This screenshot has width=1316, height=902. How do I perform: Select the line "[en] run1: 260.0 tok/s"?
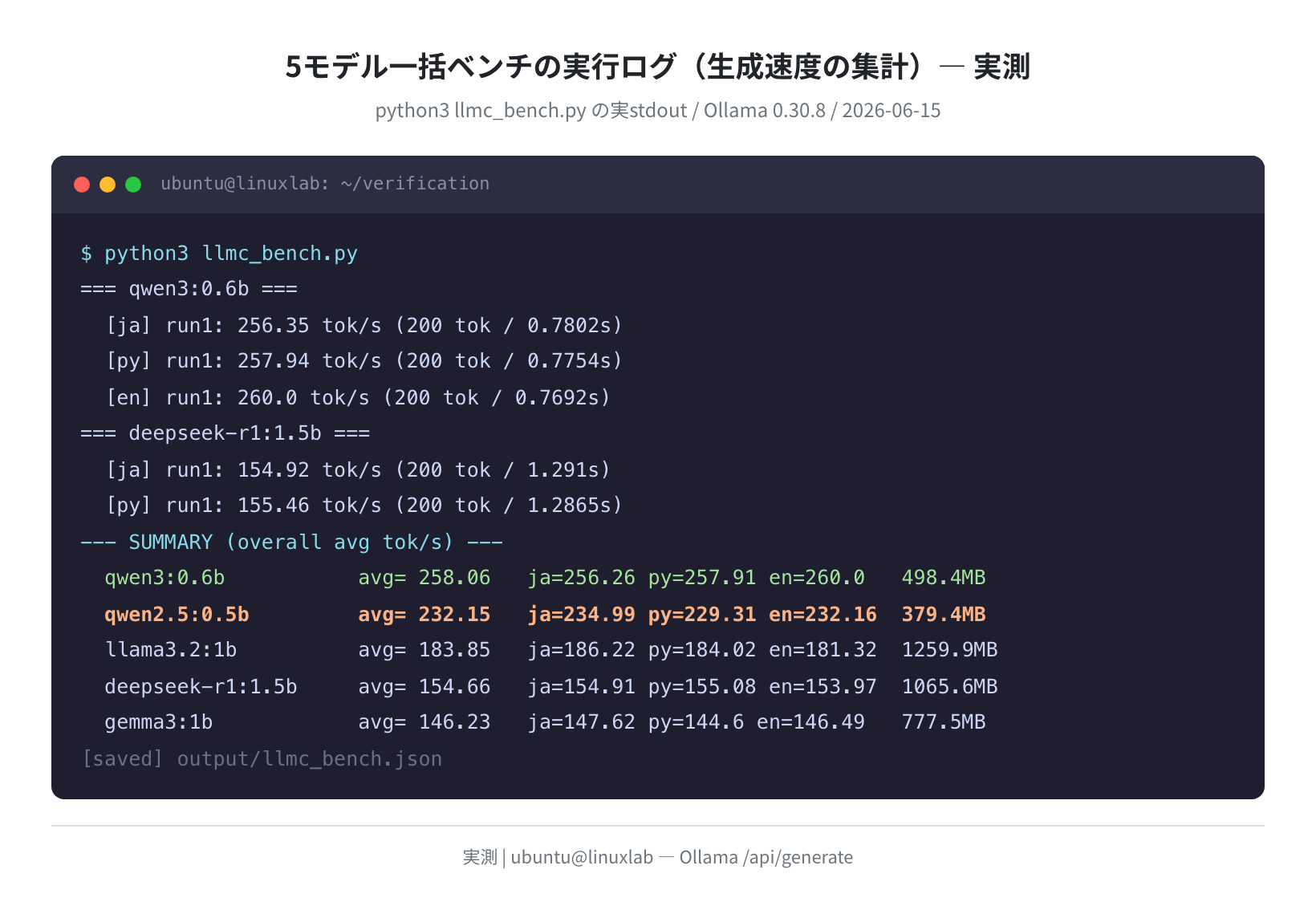coord(358,397)
